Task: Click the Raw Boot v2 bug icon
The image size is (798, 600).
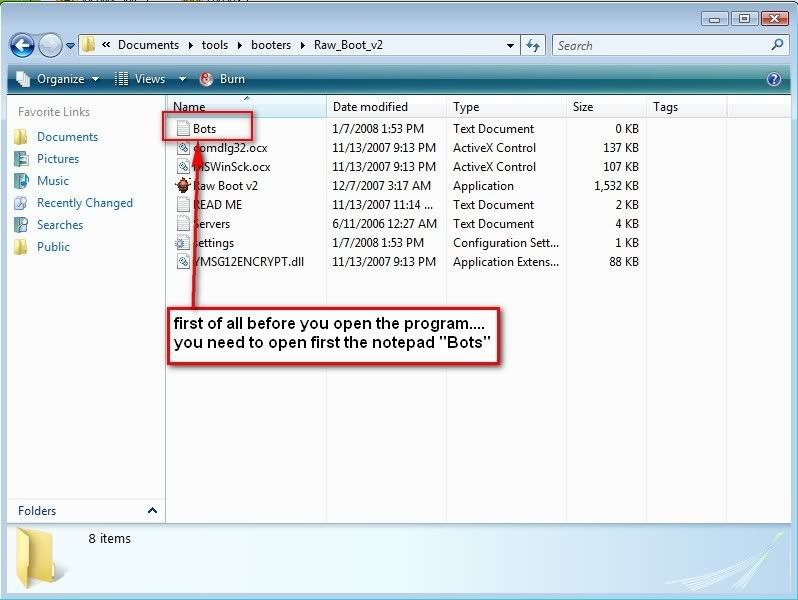Action: coord(183,185)
